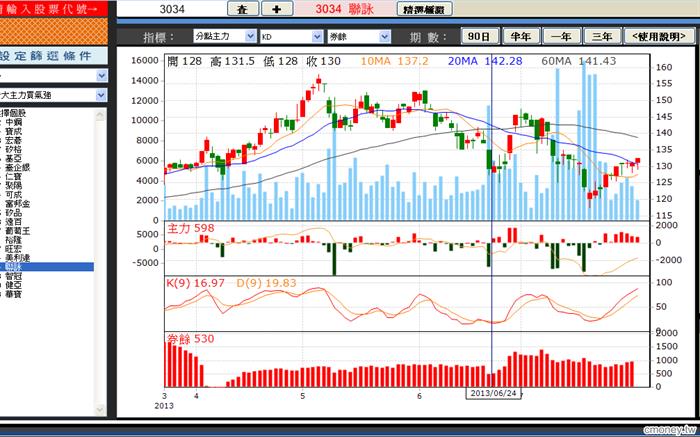The width and height of the screenshot is (700, 437).
Task: Select 富邦金 in the stock list
Action: [x=18, y=204]
